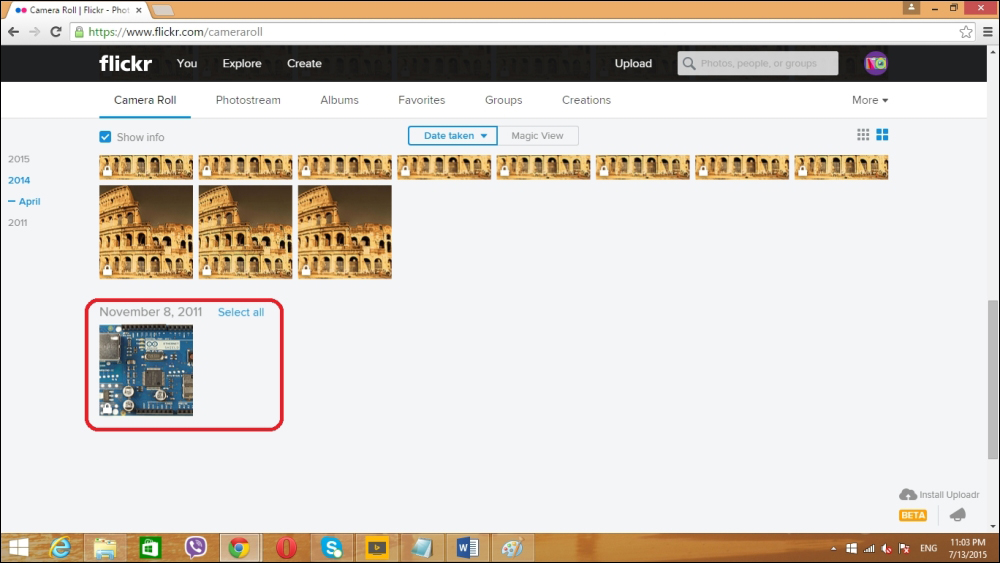Go back in the browser
The height and width of the screenshot is (563, 1000).
(13, 32)
